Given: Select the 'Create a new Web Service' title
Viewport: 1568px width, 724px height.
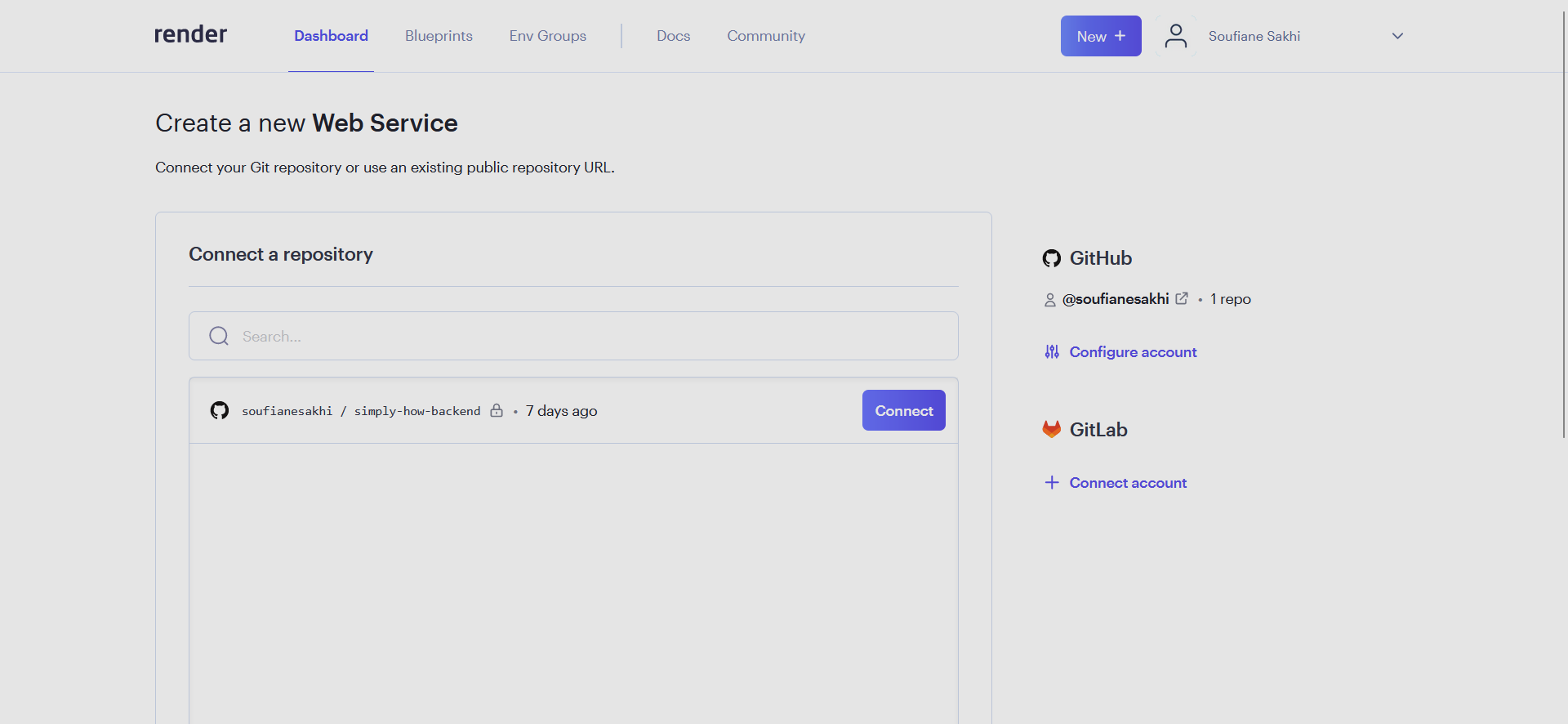Looking at the screenshot, I should pyautogui.click(x=306, y=123).
